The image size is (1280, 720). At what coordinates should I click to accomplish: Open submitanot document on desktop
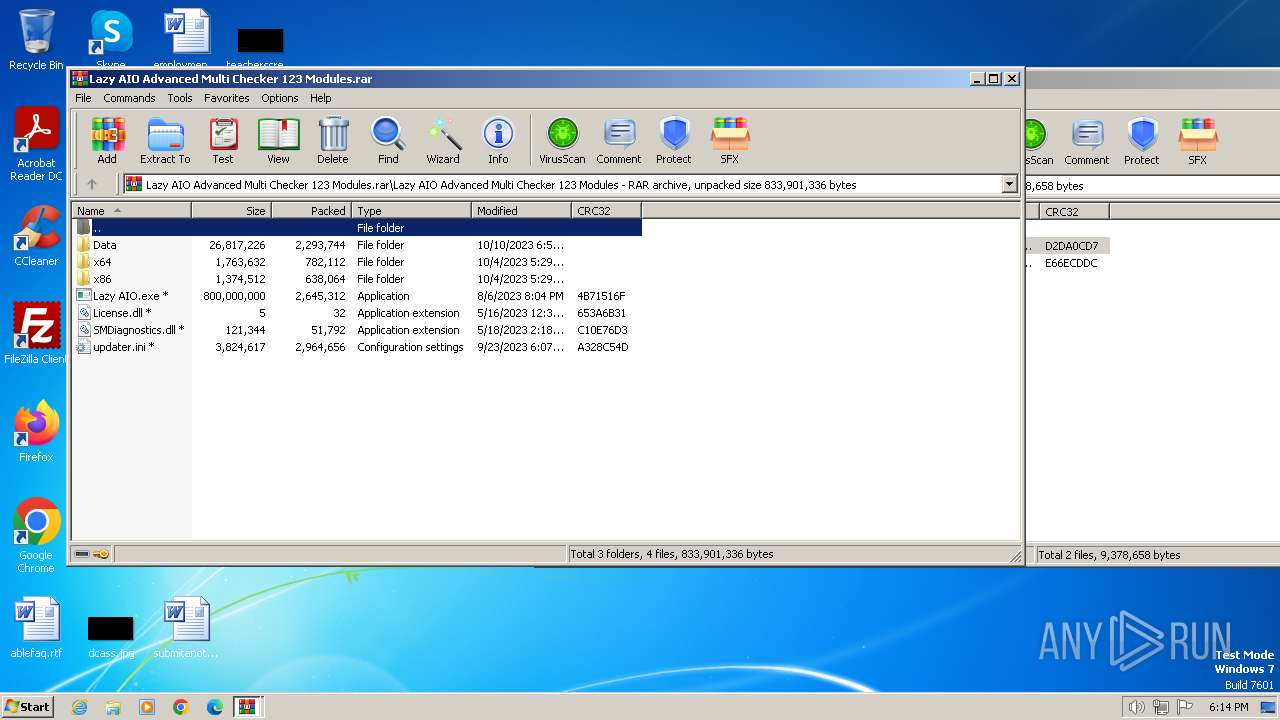[x=186, y=628]
